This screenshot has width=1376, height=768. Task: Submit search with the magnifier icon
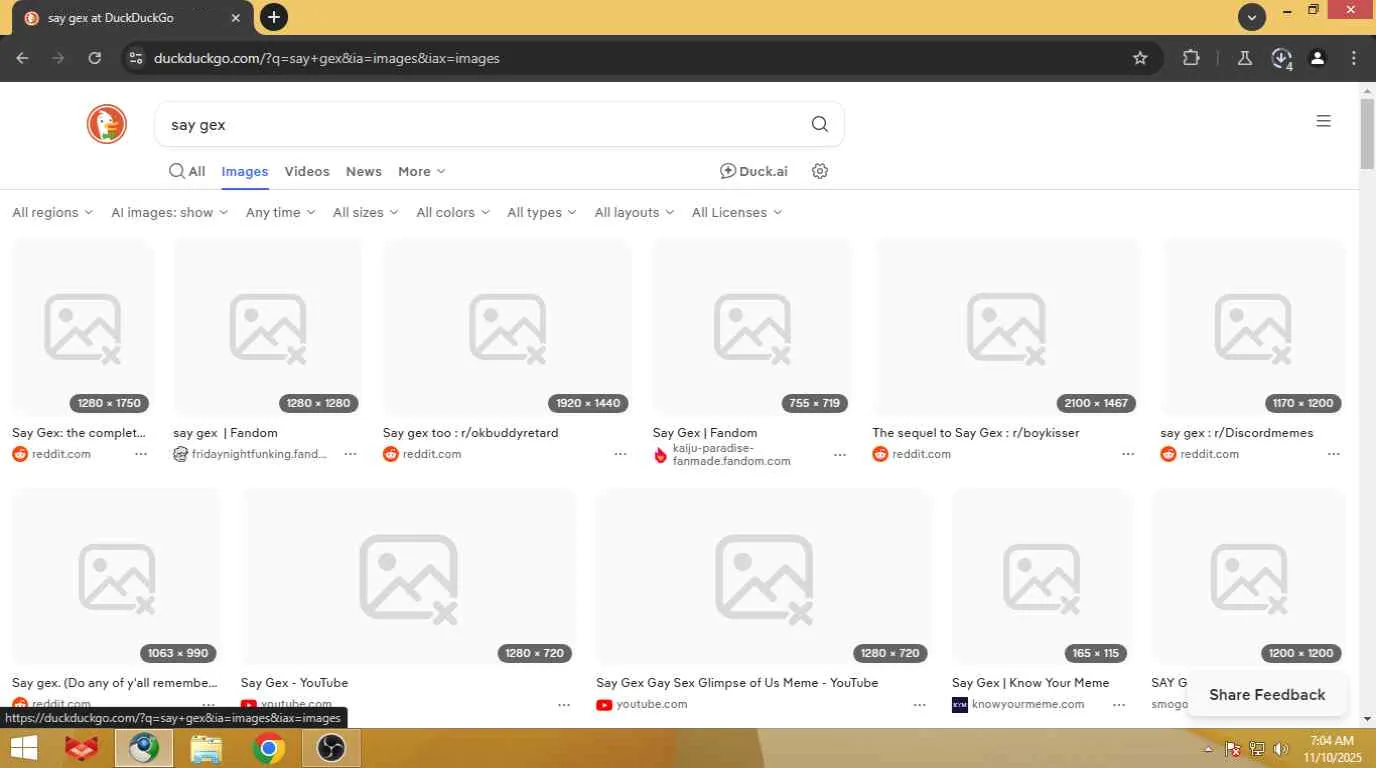click(x=820, y=124)
